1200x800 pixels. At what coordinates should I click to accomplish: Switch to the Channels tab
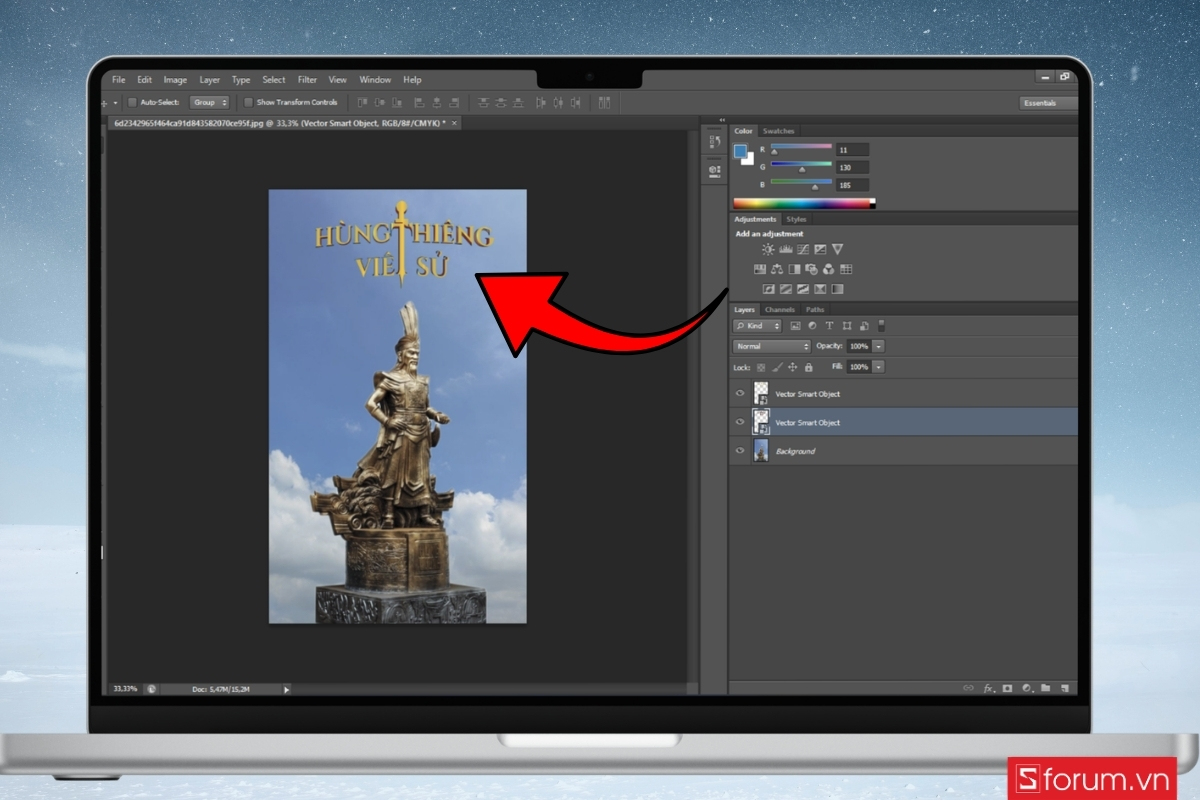pyautogui.click(x=779, y=310)
